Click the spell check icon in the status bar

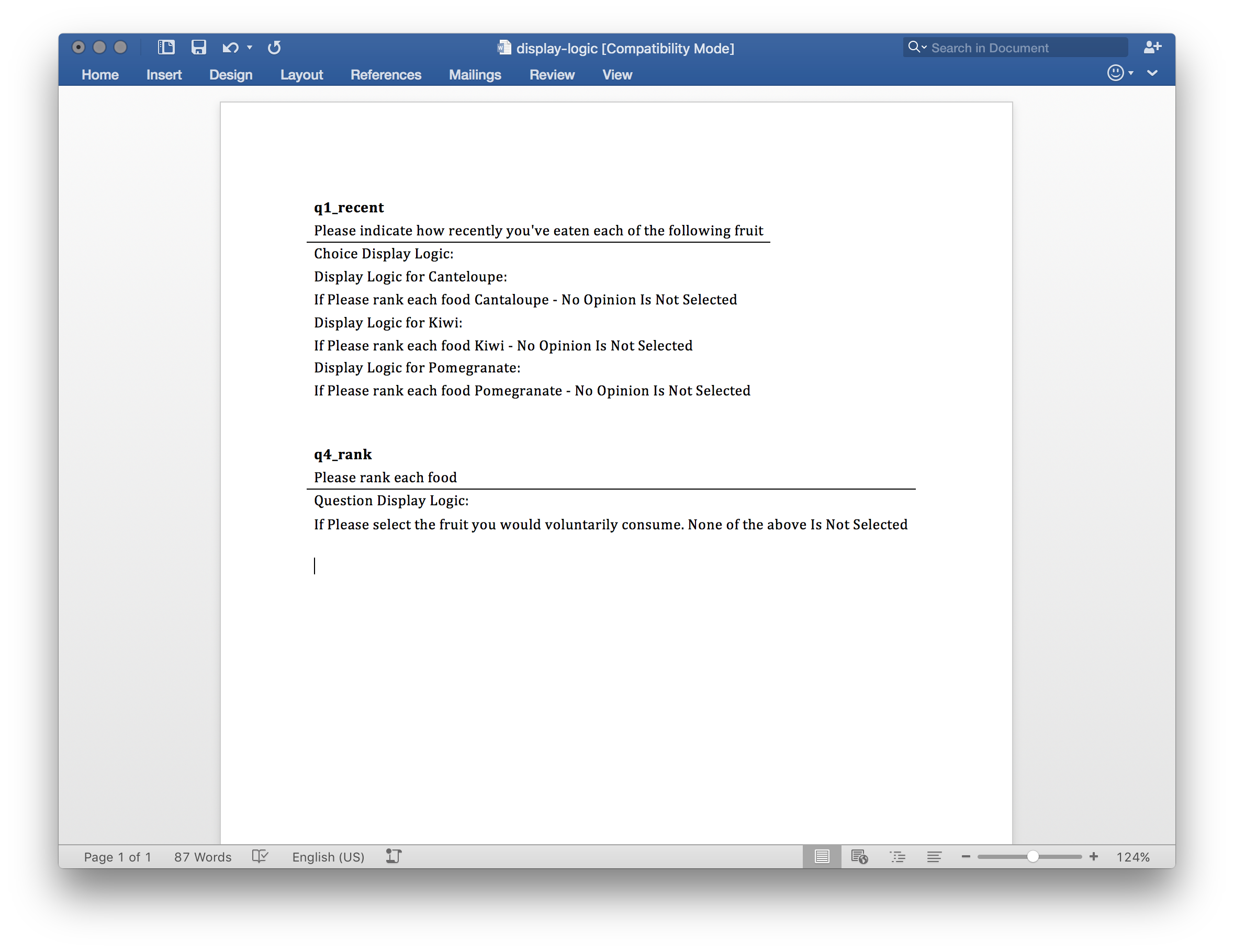coord(260,857)
